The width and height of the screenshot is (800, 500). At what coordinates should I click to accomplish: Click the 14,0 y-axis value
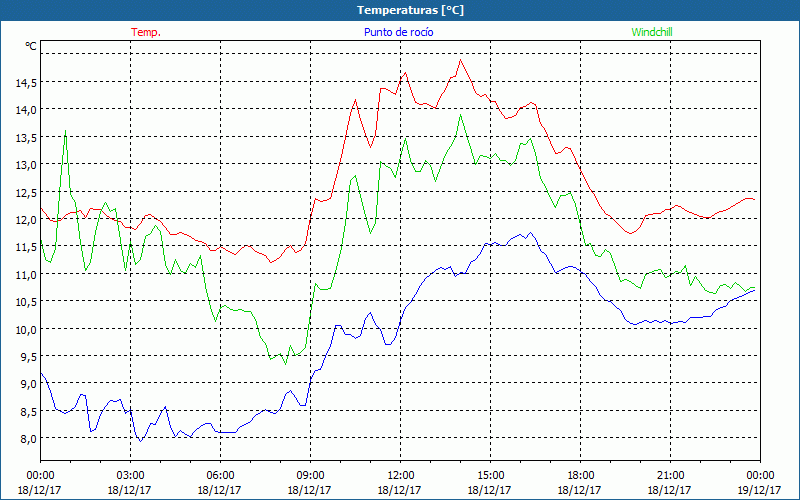[x=26, y=110]
